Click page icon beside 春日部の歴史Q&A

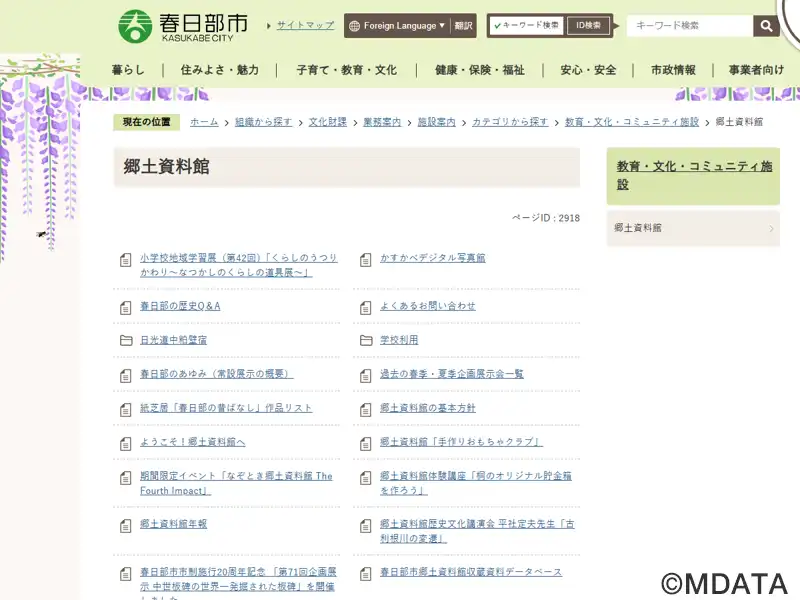[126, 308]
